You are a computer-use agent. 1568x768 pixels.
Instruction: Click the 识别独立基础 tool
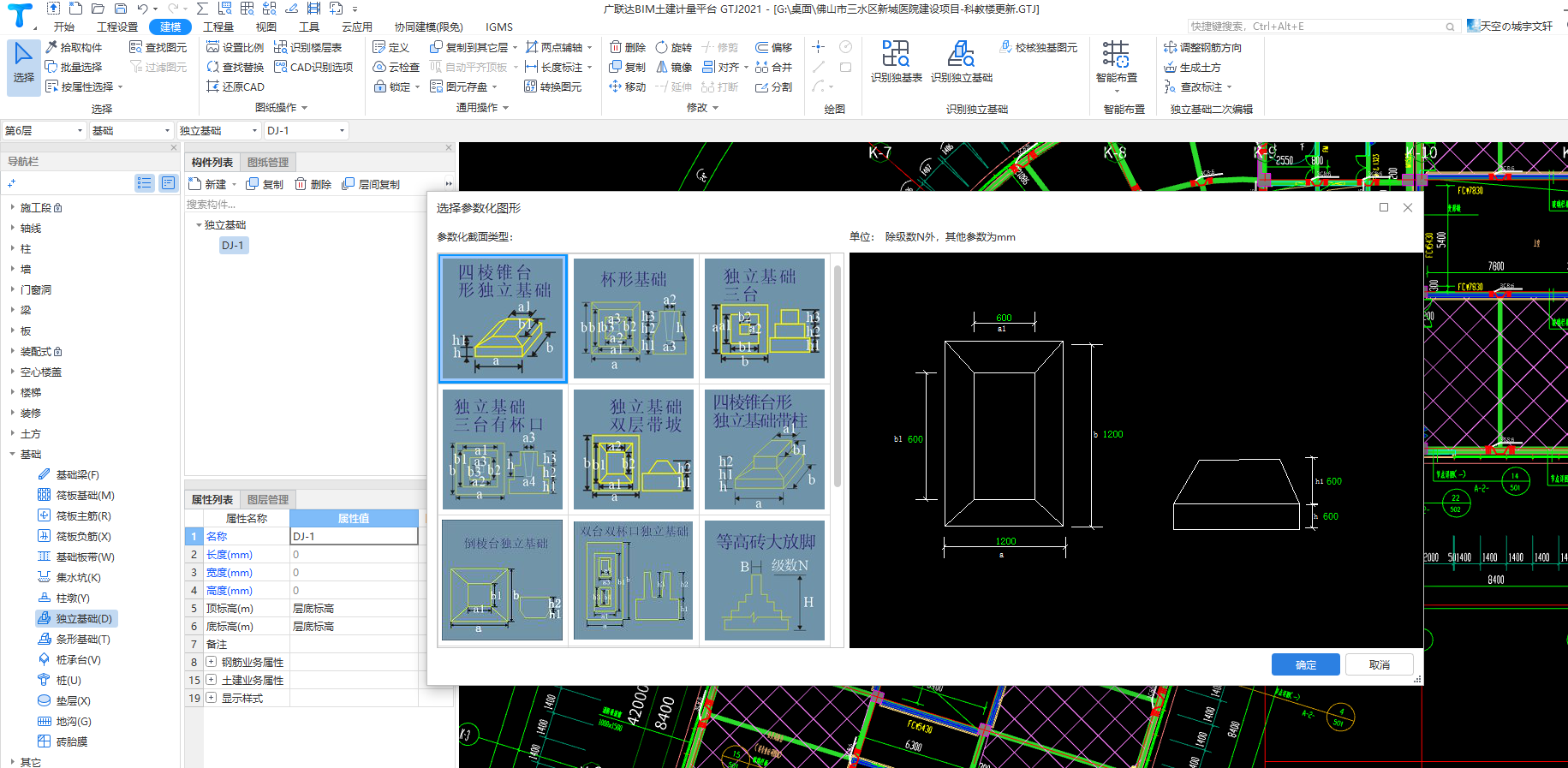point(962,62)
